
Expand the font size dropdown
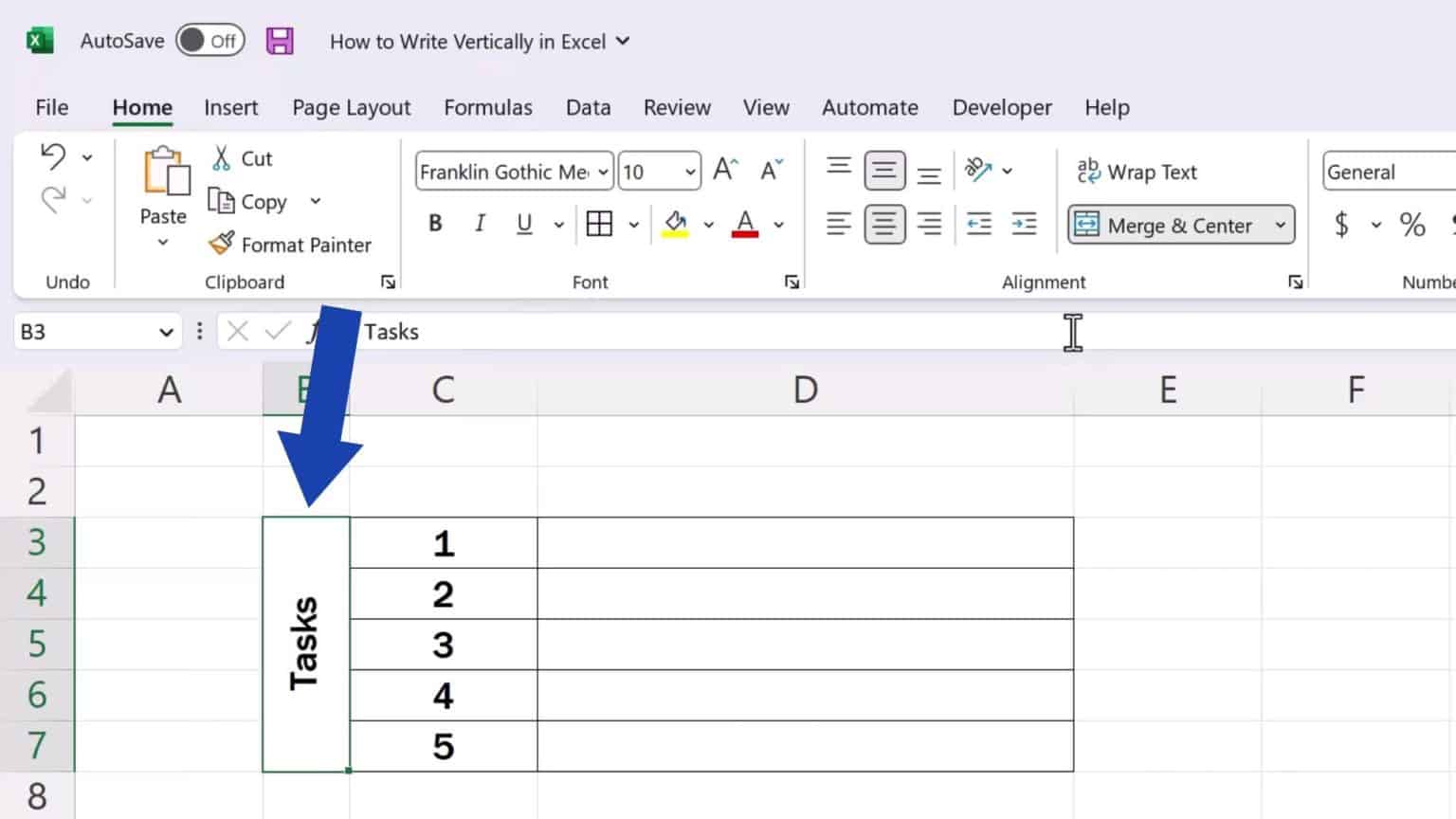point(689,172)
